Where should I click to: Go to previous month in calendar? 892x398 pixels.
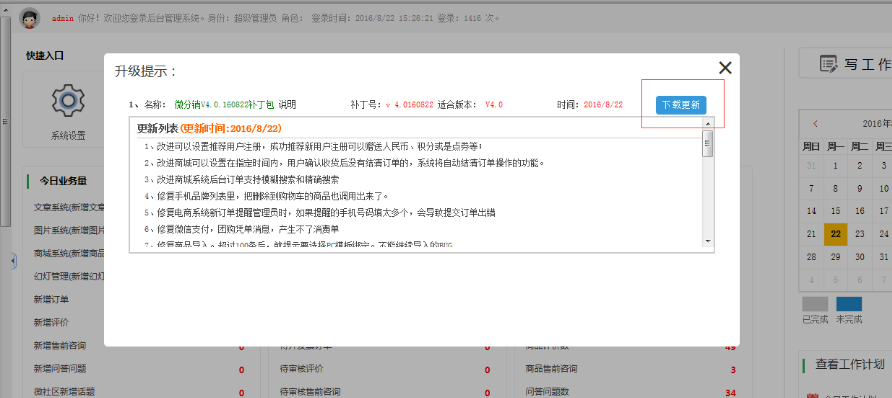815,123
